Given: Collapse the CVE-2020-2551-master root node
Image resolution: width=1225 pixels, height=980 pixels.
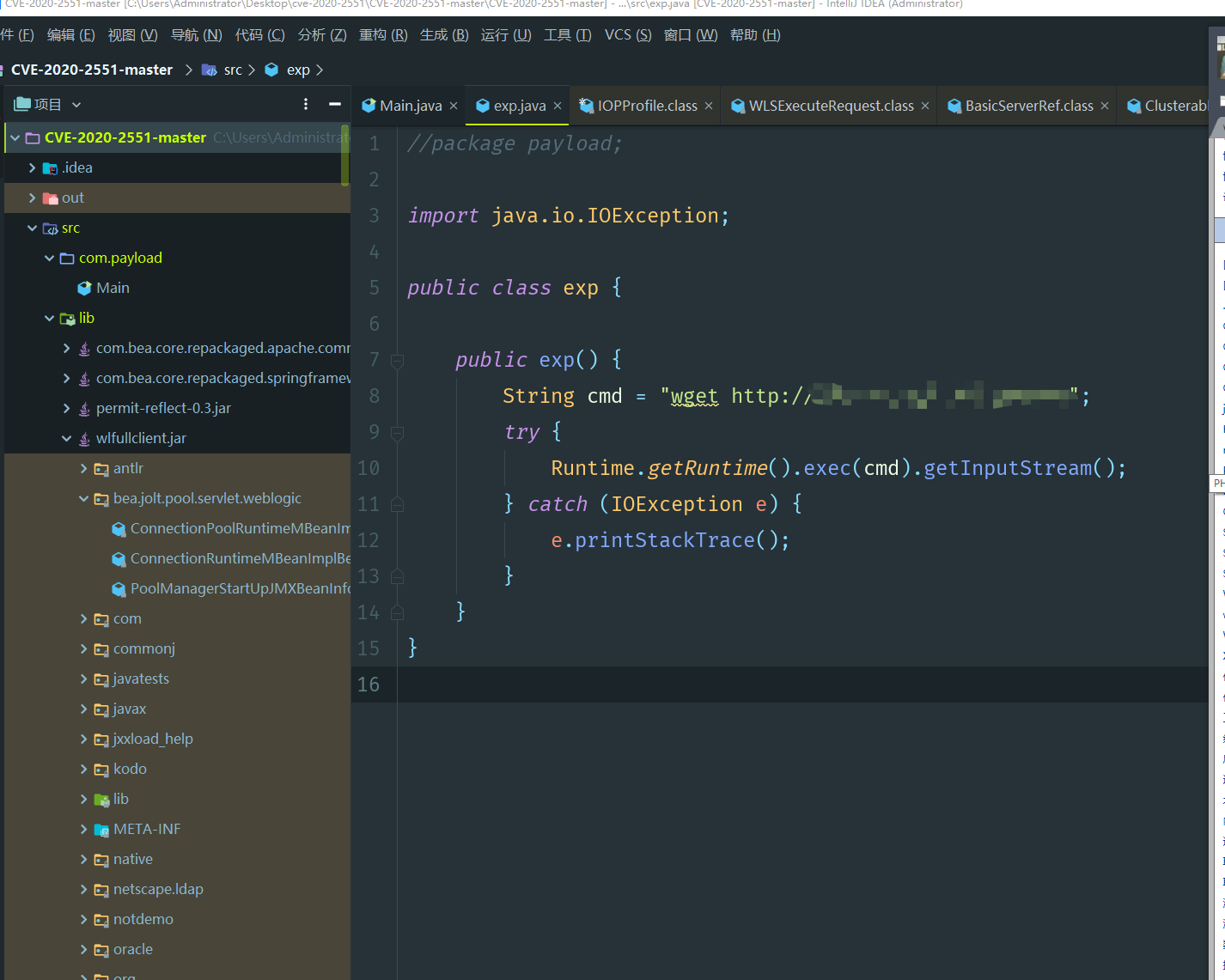Looking at the screenshot, I should [15, 137].
